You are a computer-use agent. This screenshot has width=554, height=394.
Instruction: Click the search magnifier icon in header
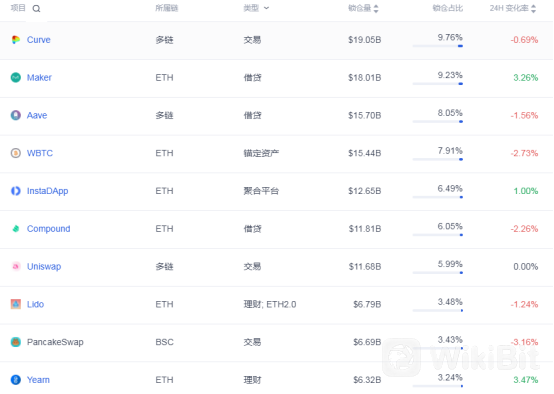click(x=36, y=9)
